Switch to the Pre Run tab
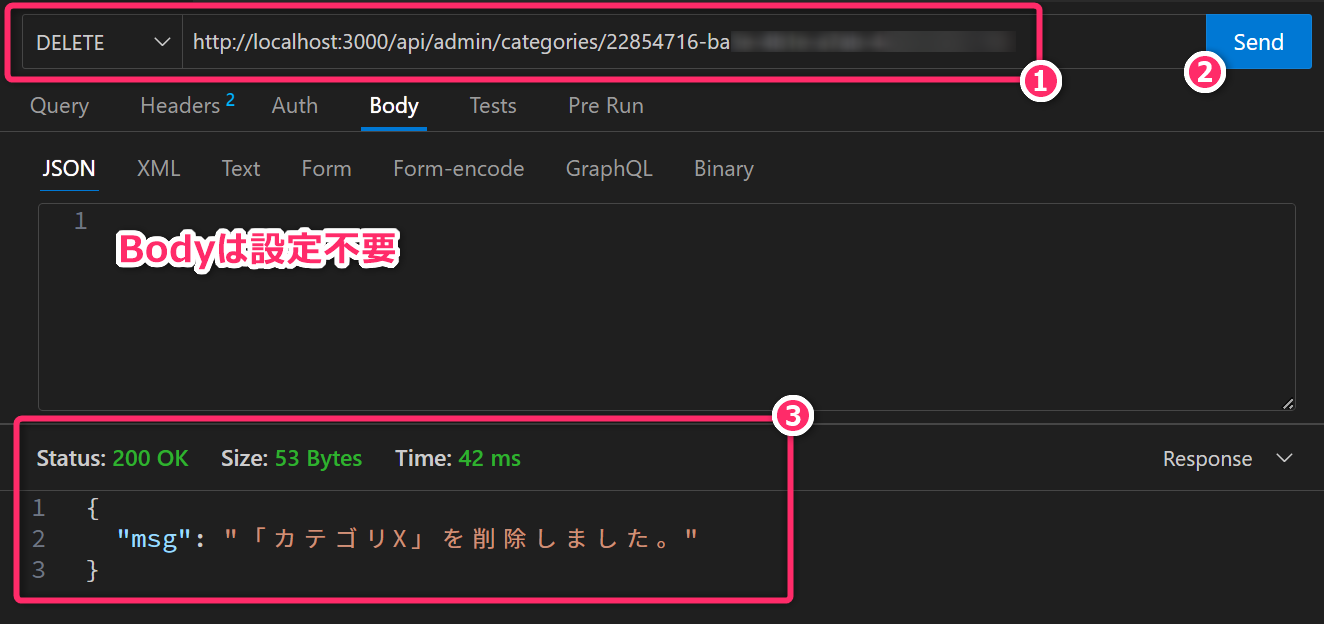1324x624 pixels. pos(605,106)
